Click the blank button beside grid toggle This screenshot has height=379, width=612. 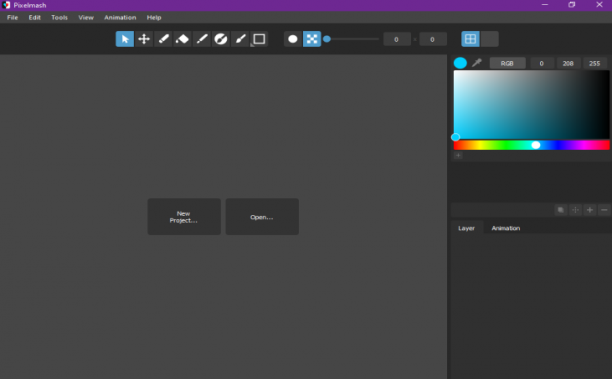click(489, 39)
